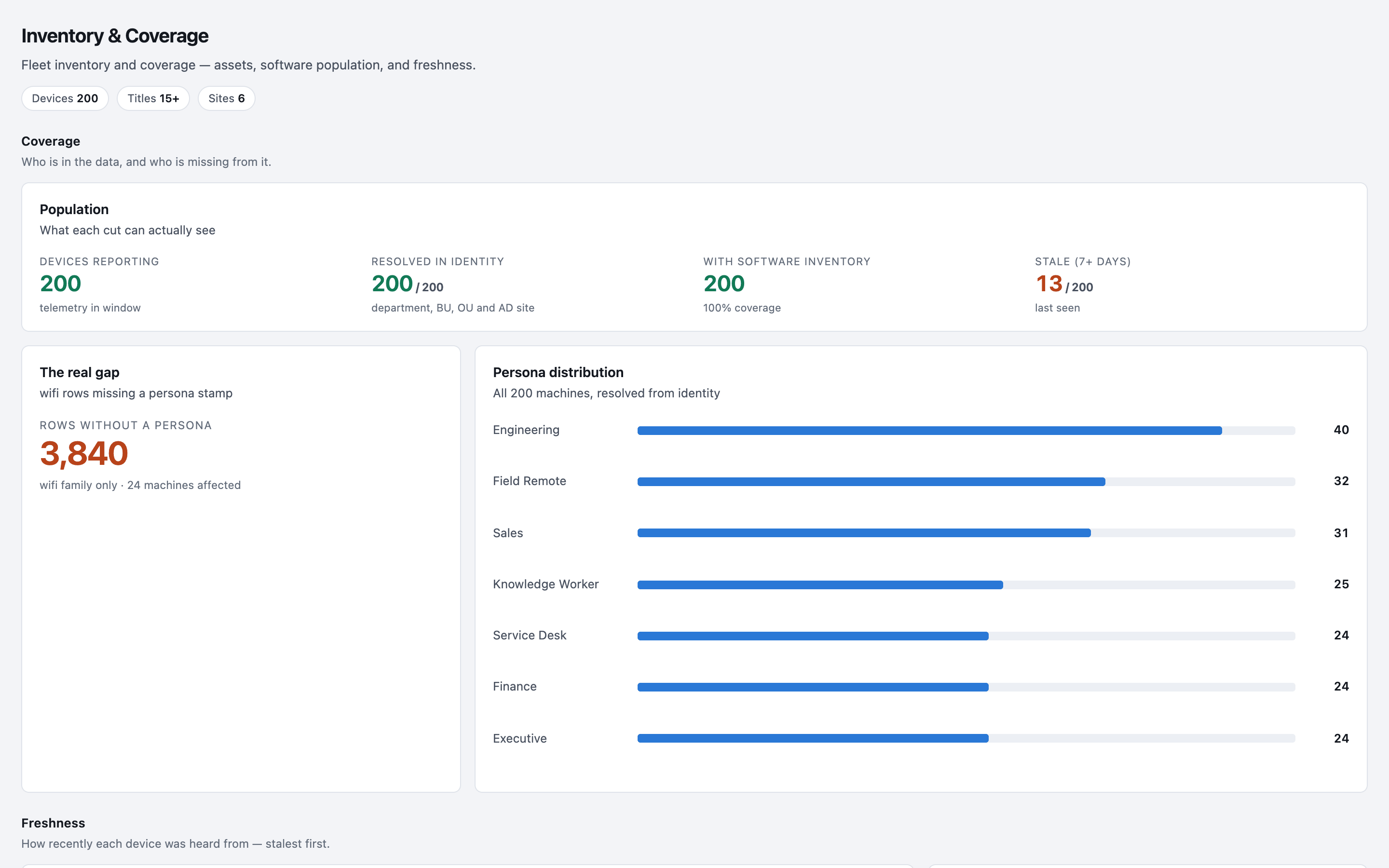Click the Executive persona label

519,738
